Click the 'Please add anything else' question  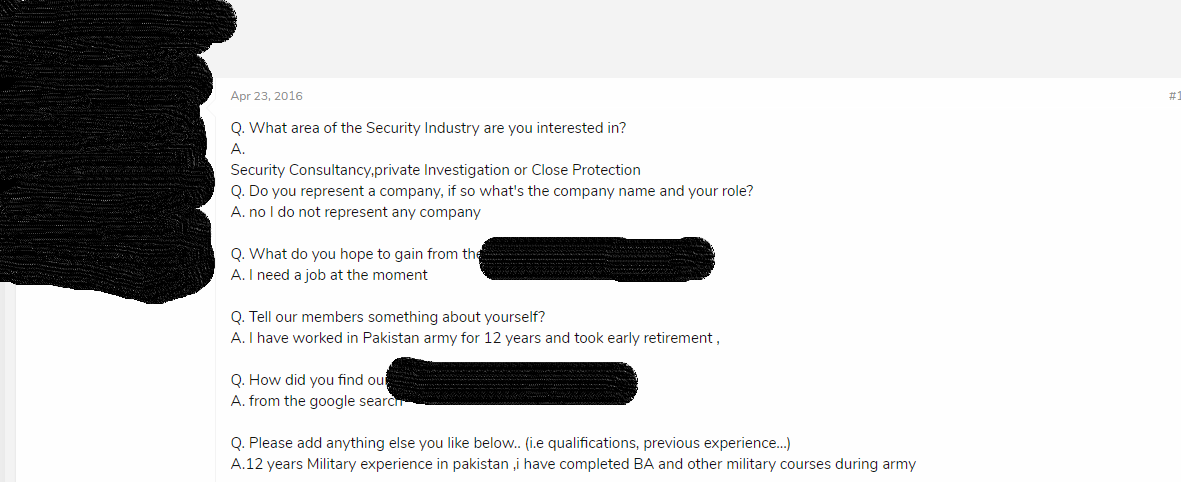pos(511,443)
